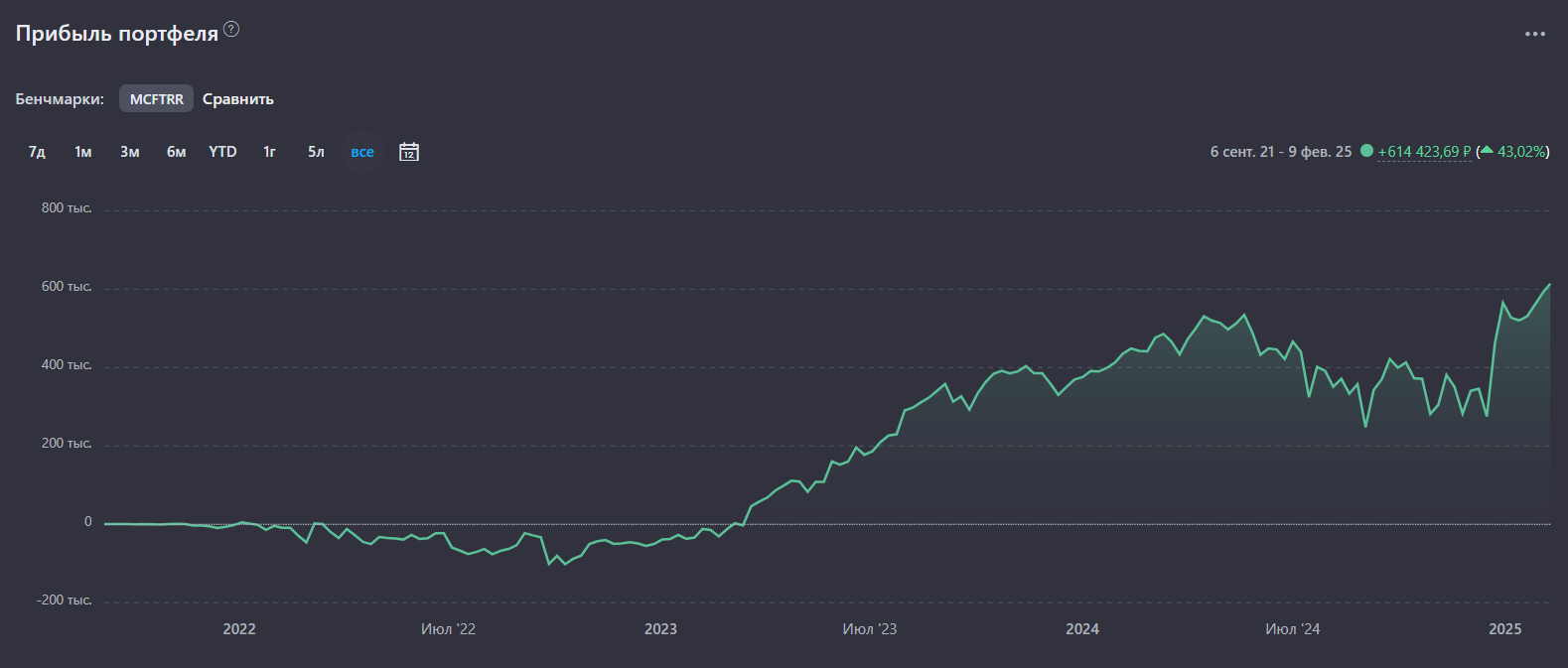The image size is (1568, 668).
Task: Remove the MCFTRR benchmark chip
Action: [156, 99]
